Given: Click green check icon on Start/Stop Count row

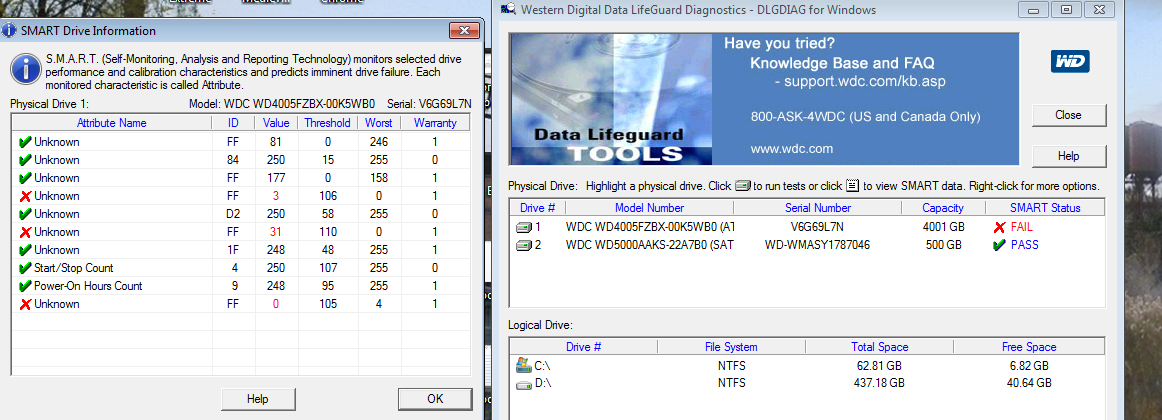Looking at the screenshot, I should click(25, 267).
